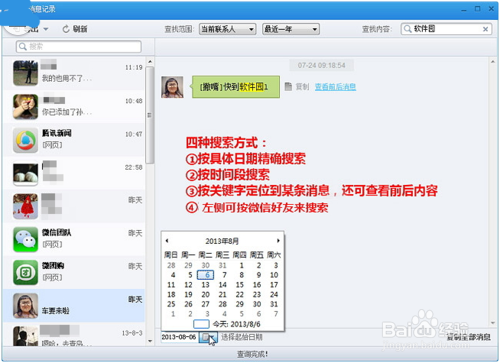Select August 6 in the calendar
The image size is (499, 363).
click(206, 275)
